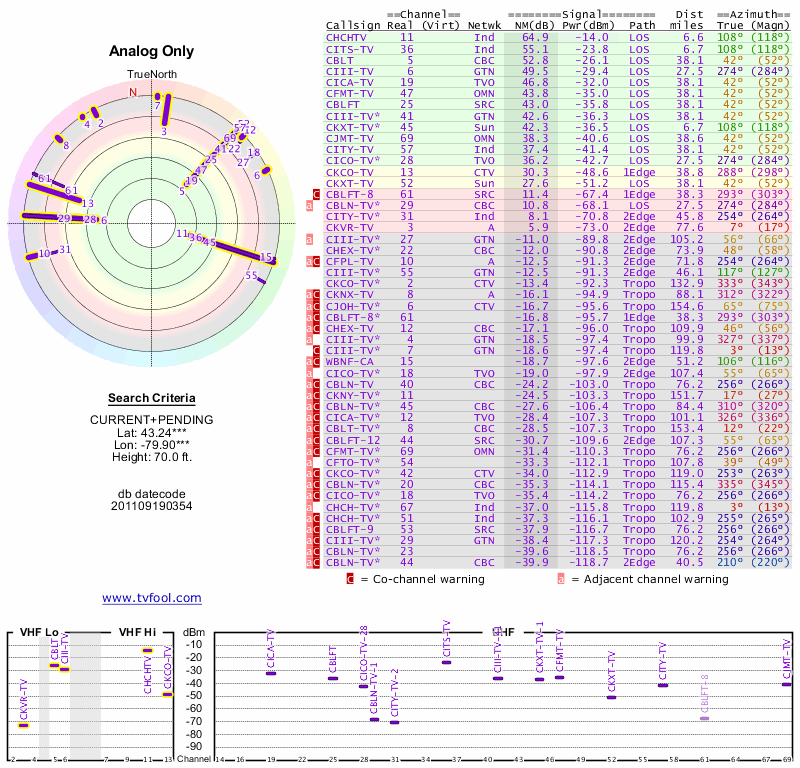Click the CJMT-TV marker on channel 69
The width and height of the screenshot is (800, 768).
[x=786, y=684]
